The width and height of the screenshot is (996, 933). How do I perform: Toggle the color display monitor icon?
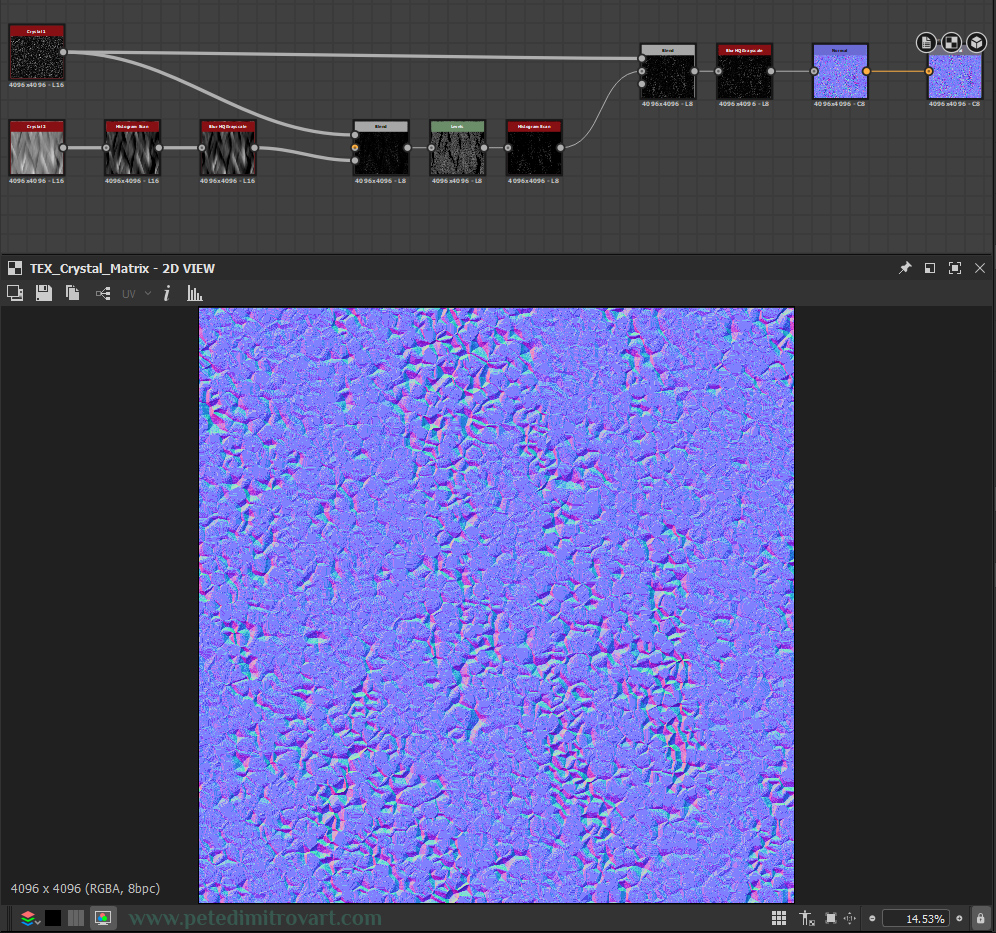[x=103, y=918]
